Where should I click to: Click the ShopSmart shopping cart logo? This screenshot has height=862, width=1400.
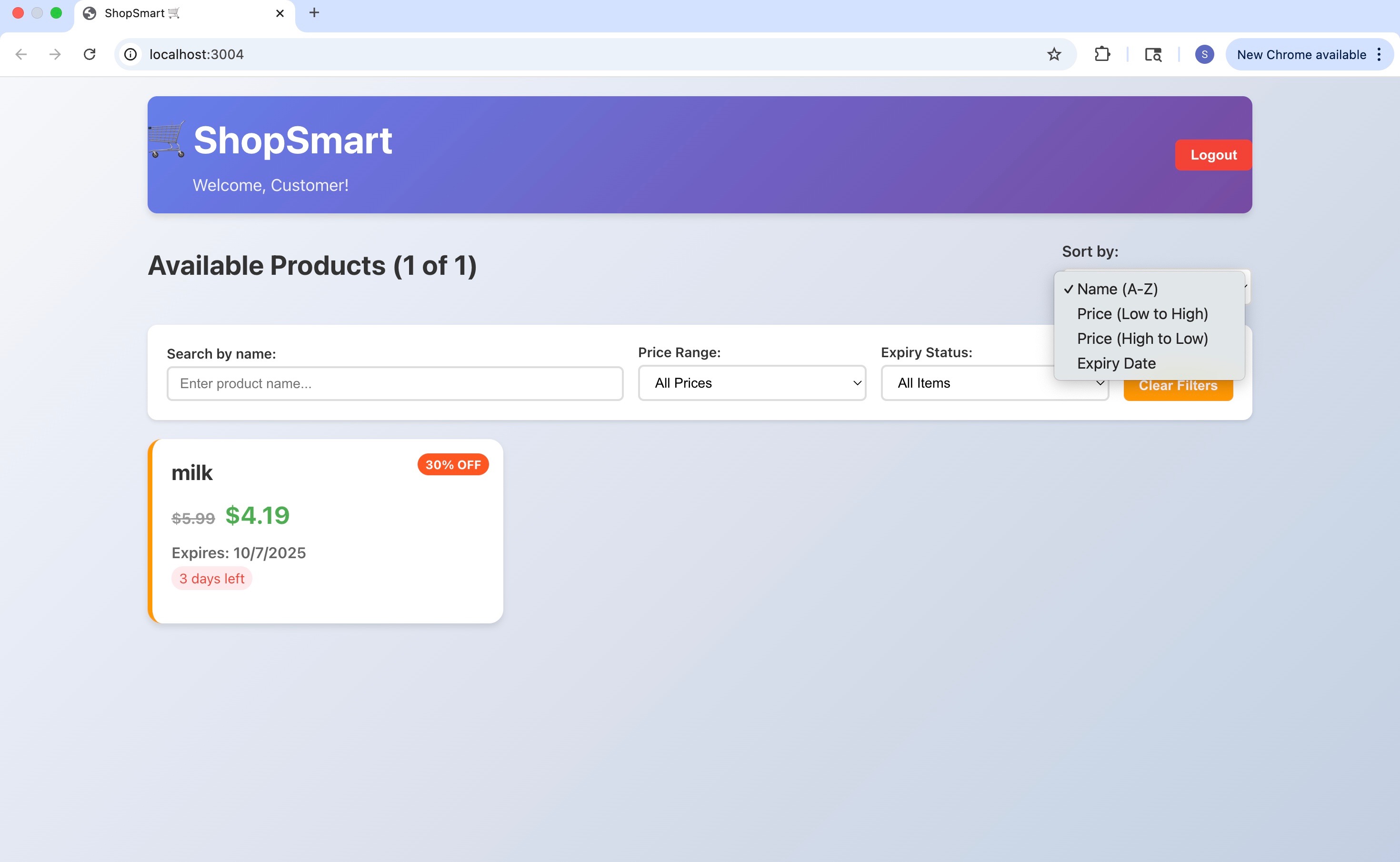[x=167, y=140]
